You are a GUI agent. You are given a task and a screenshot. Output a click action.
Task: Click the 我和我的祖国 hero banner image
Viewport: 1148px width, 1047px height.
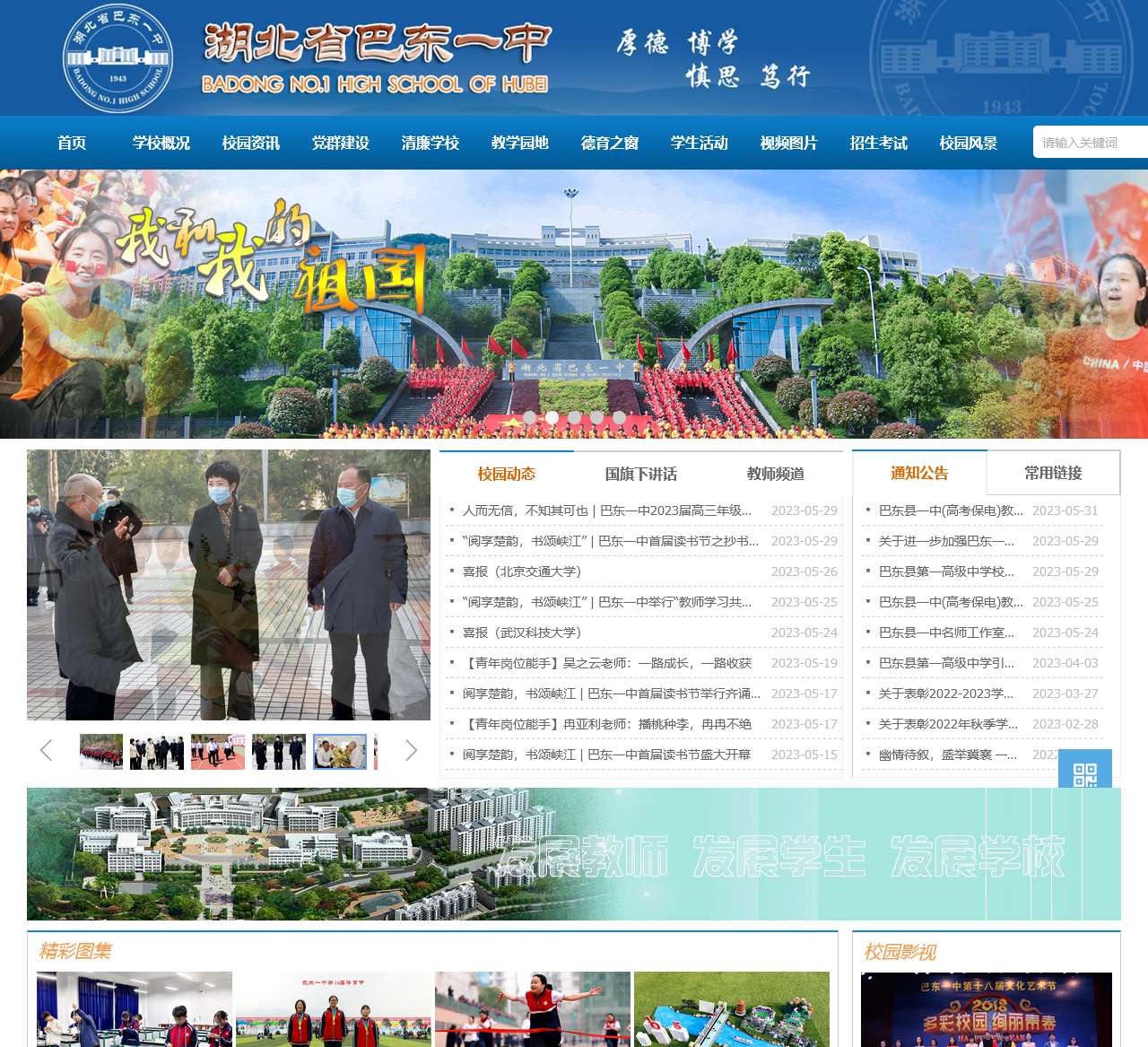574,304
